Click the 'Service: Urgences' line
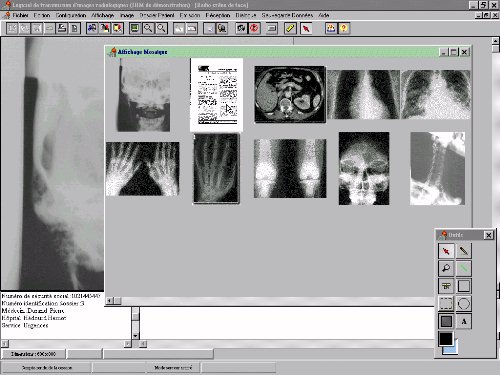 pyautogui.click(x=25, y=325)
